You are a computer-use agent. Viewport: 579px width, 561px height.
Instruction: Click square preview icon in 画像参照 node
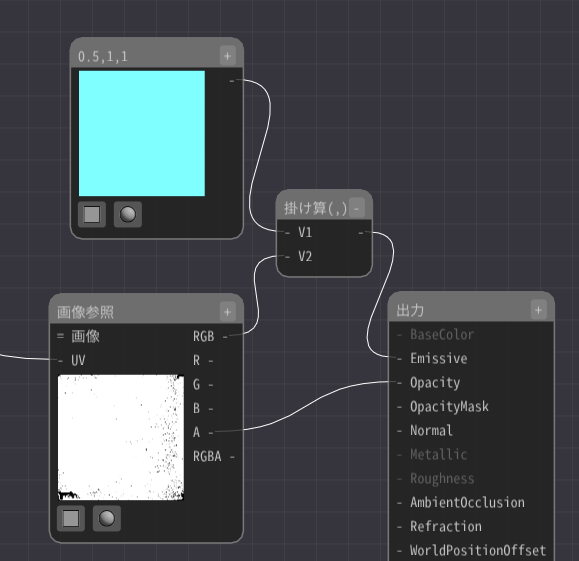pos(71,518)
